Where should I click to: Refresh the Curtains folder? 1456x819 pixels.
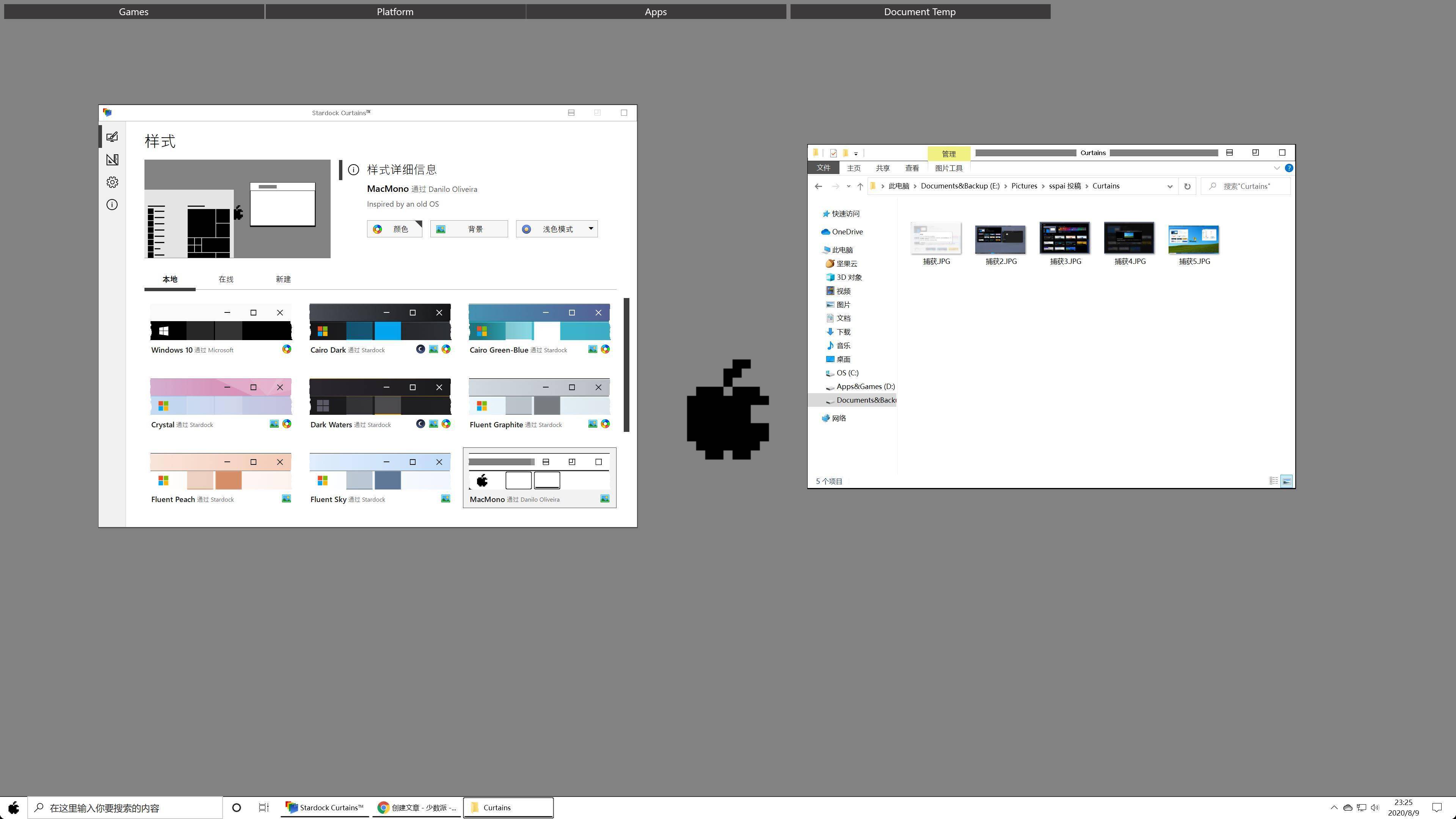1187,187
